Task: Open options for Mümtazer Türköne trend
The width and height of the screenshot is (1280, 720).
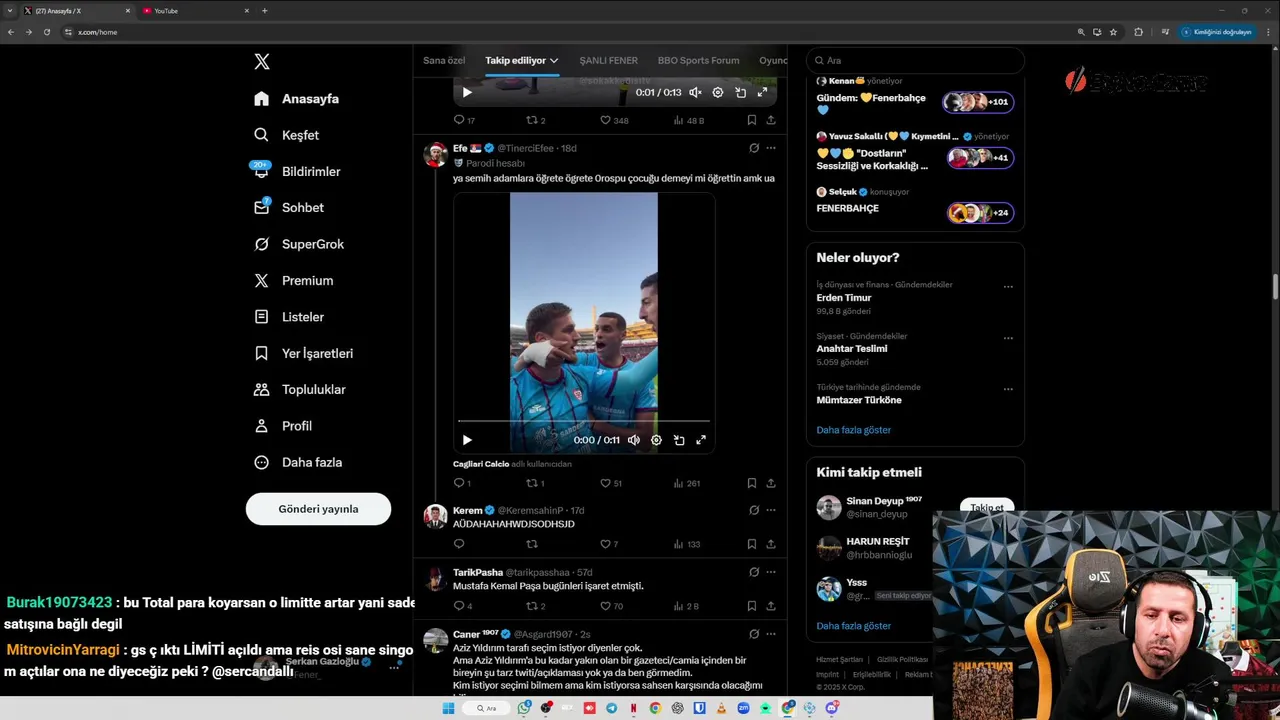Action: click(1008, 389)
